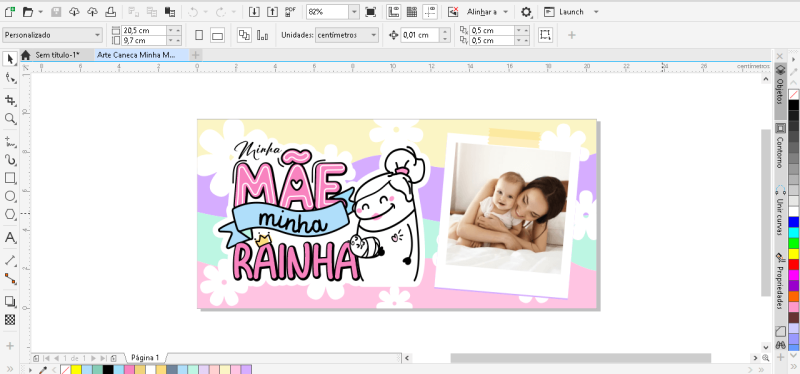Image resolution: width=800 pixels, height=374 pixels.
Task: Click the cloud download icon
Action: click(x=74, y=12)
